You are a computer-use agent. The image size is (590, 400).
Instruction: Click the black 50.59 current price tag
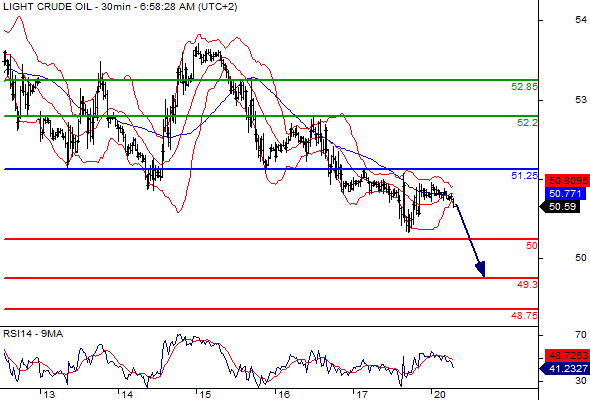pyautogui.click(x=560, y=207)
